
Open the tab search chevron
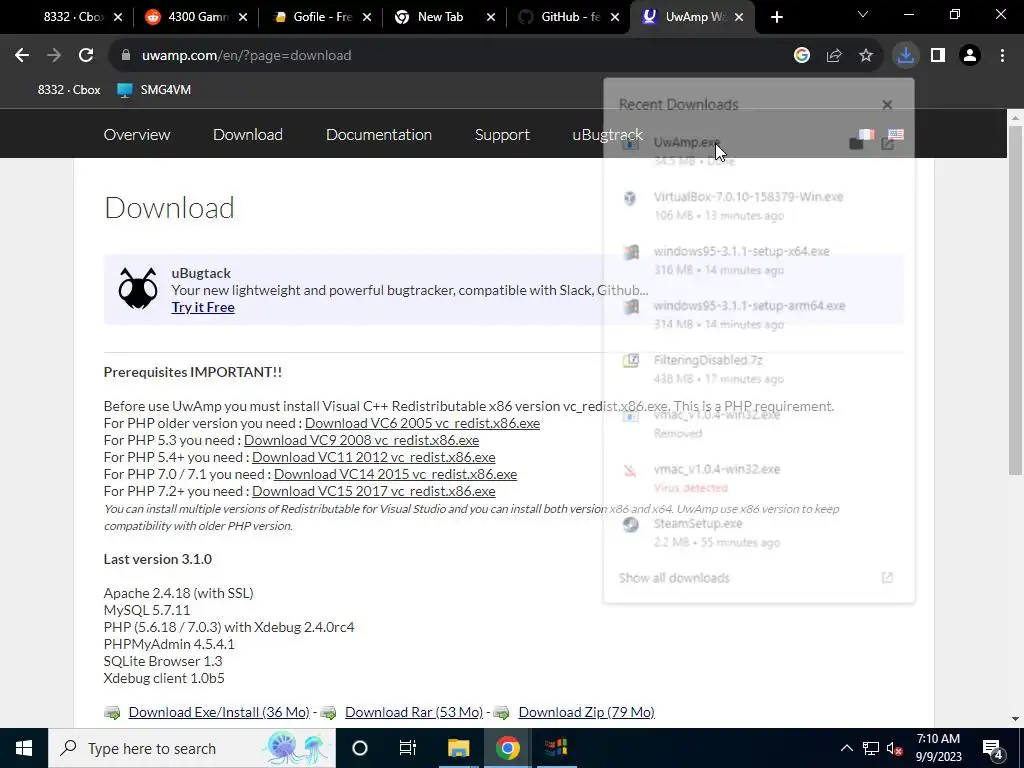tap(863, 14)
